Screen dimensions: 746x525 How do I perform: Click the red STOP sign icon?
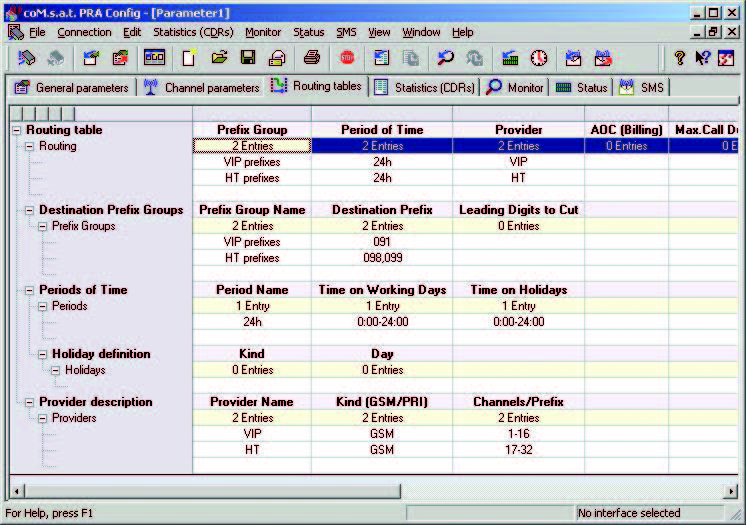(347, 58)
